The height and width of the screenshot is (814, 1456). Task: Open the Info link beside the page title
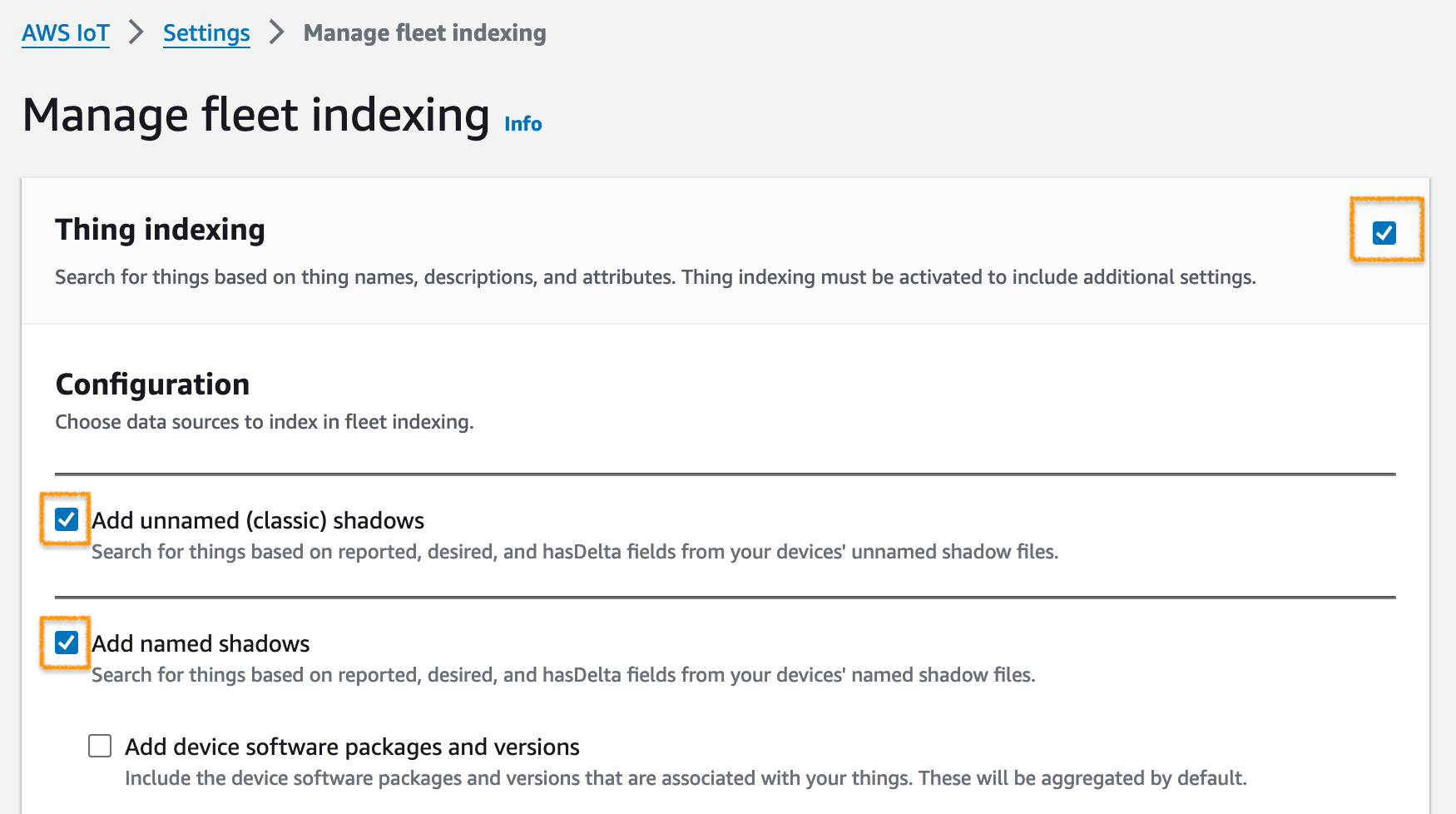click(x=522, y=124)
